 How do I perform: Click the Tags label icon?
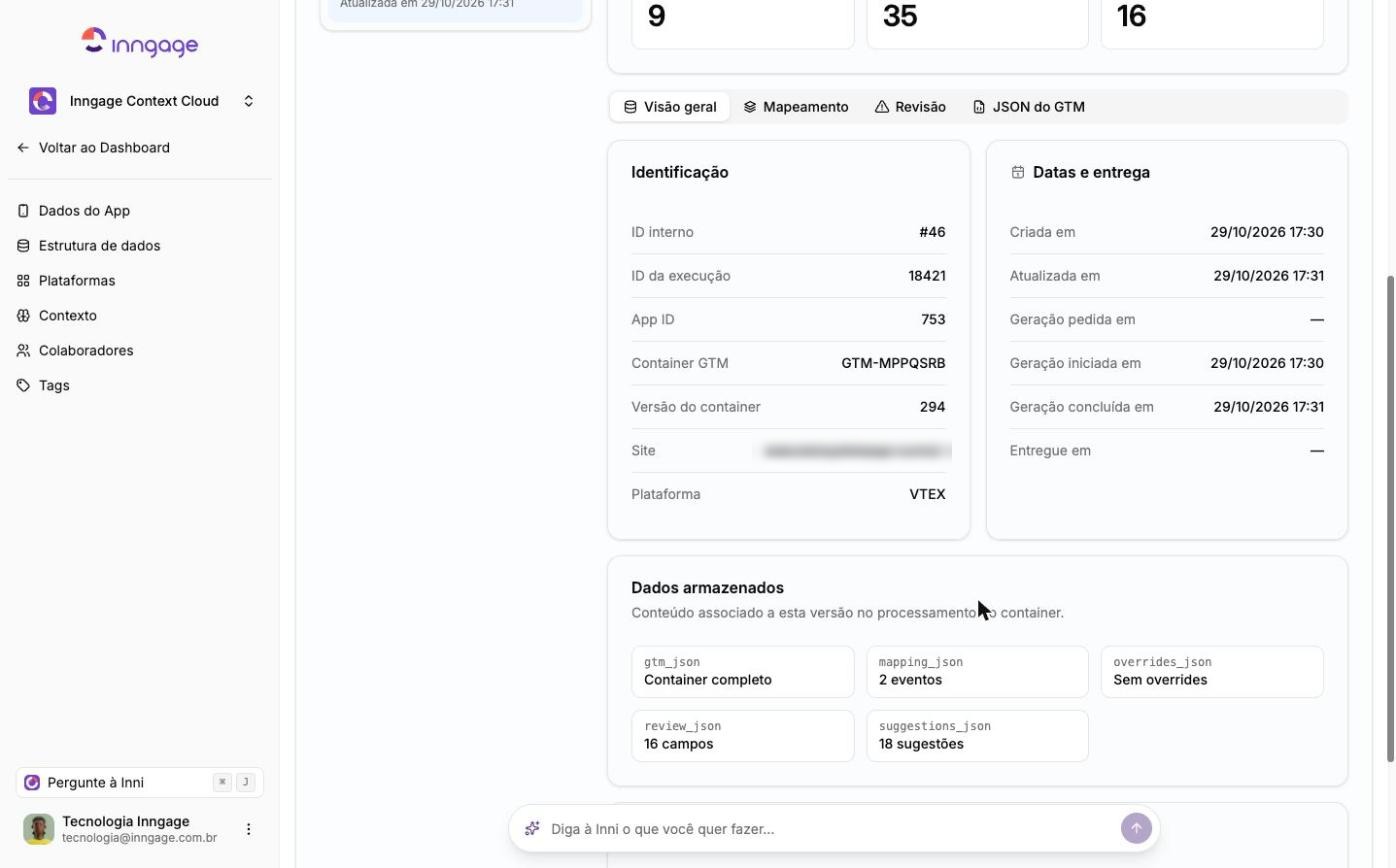(23, 386)
